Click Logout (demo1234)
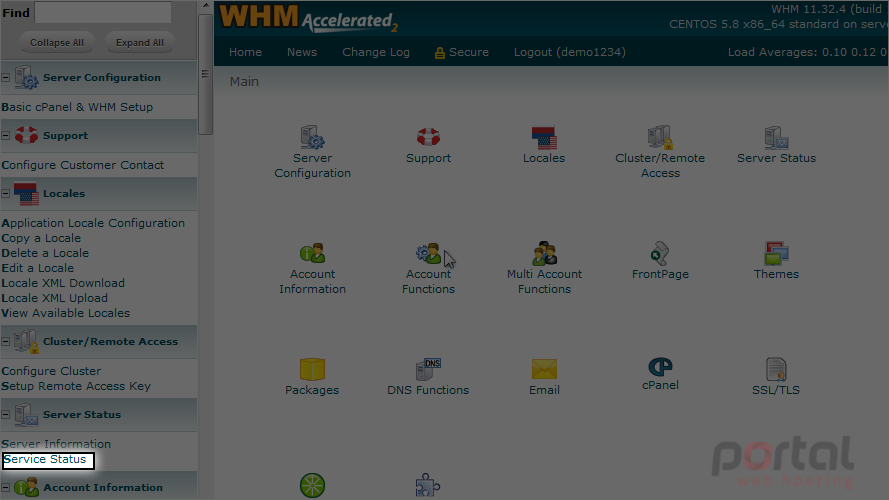The height and width of the screenshot is (500, 889). [x=570, y=52]
